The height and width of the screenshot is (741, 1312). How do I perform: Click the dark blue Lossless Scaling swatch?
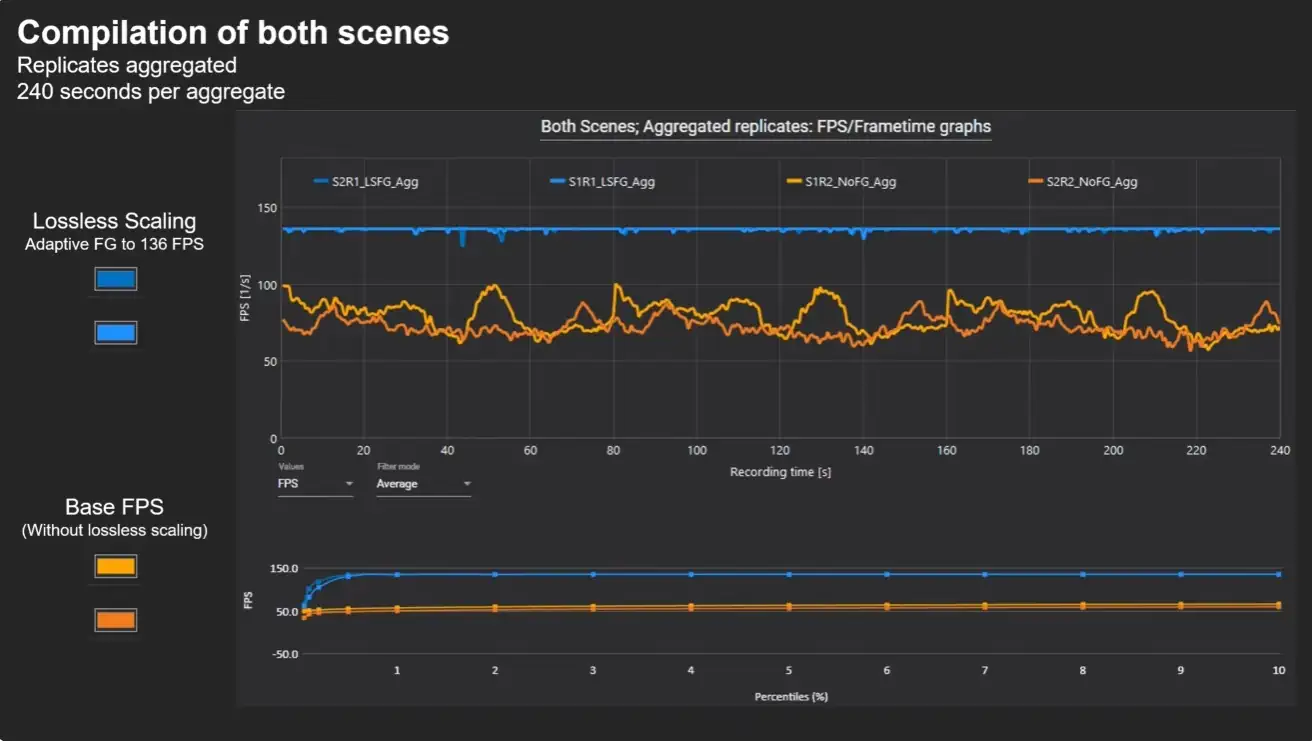(115, 279)
